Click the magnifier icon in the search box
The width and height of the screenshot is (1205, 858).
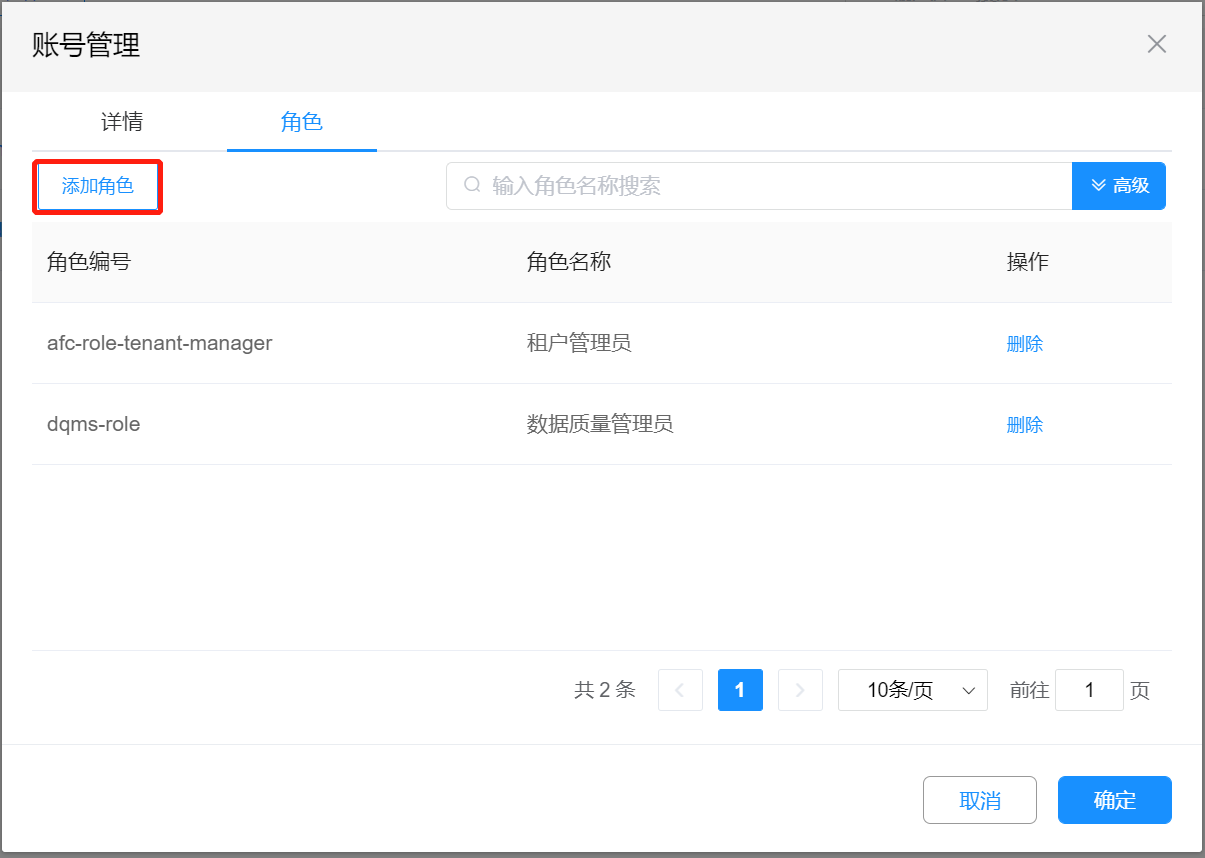click(472, 186)
